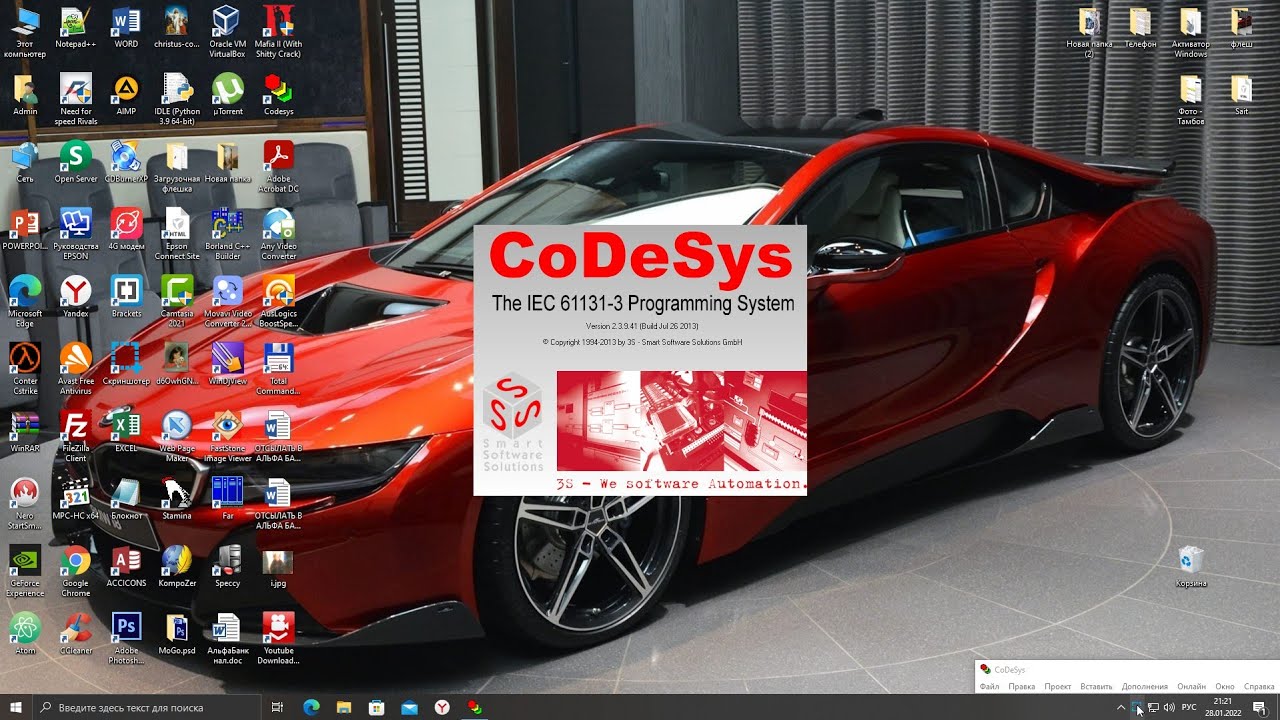
Task: Open the Фото - Тамбов folder
Action: click(1191, 101)
